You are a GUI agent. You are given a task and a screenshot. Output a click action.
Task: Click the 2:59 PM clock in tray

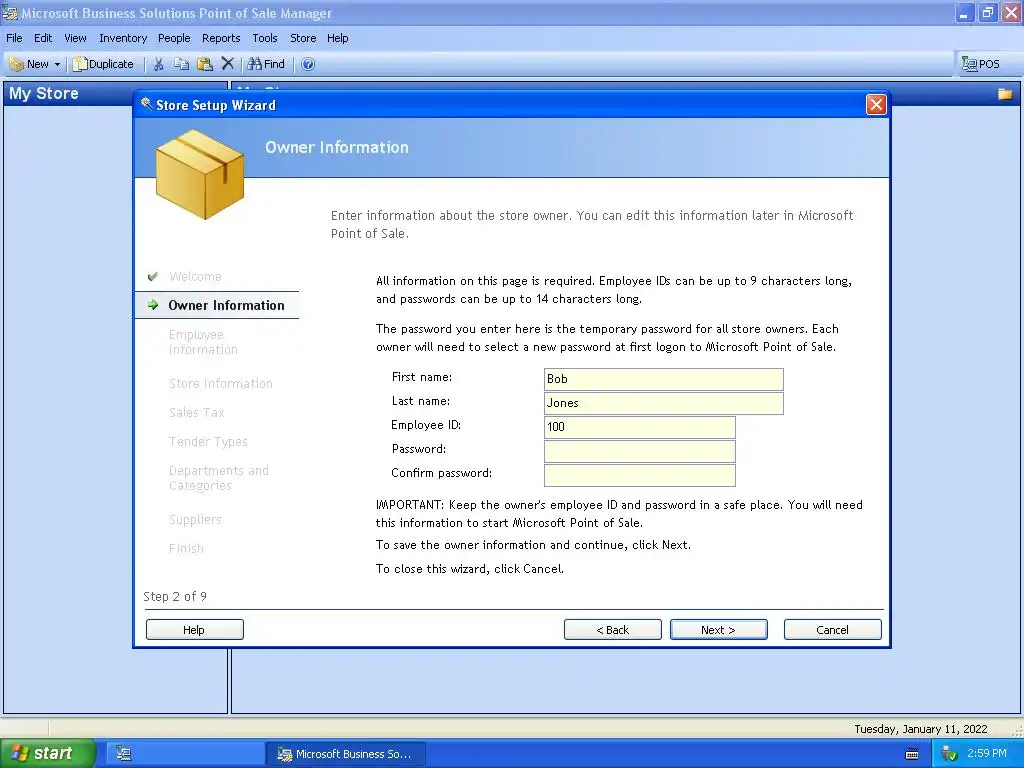987,754
